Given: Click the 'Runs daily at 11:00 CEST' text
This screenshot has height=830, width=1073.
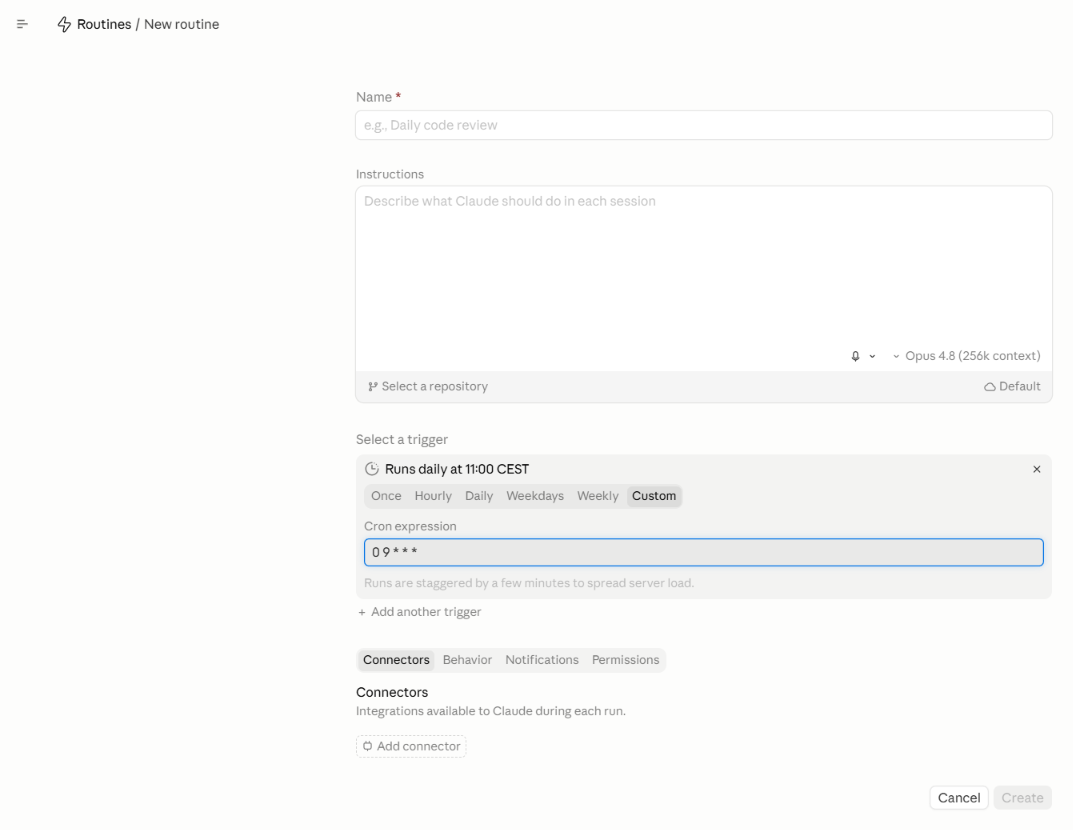Looking at the screenshot, I should click(x=456, y=469).
